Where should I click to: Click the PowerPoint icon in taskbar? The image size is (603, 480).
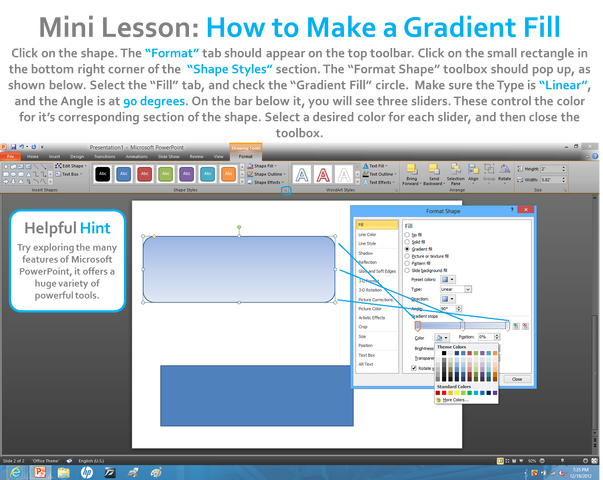[40, 472]
